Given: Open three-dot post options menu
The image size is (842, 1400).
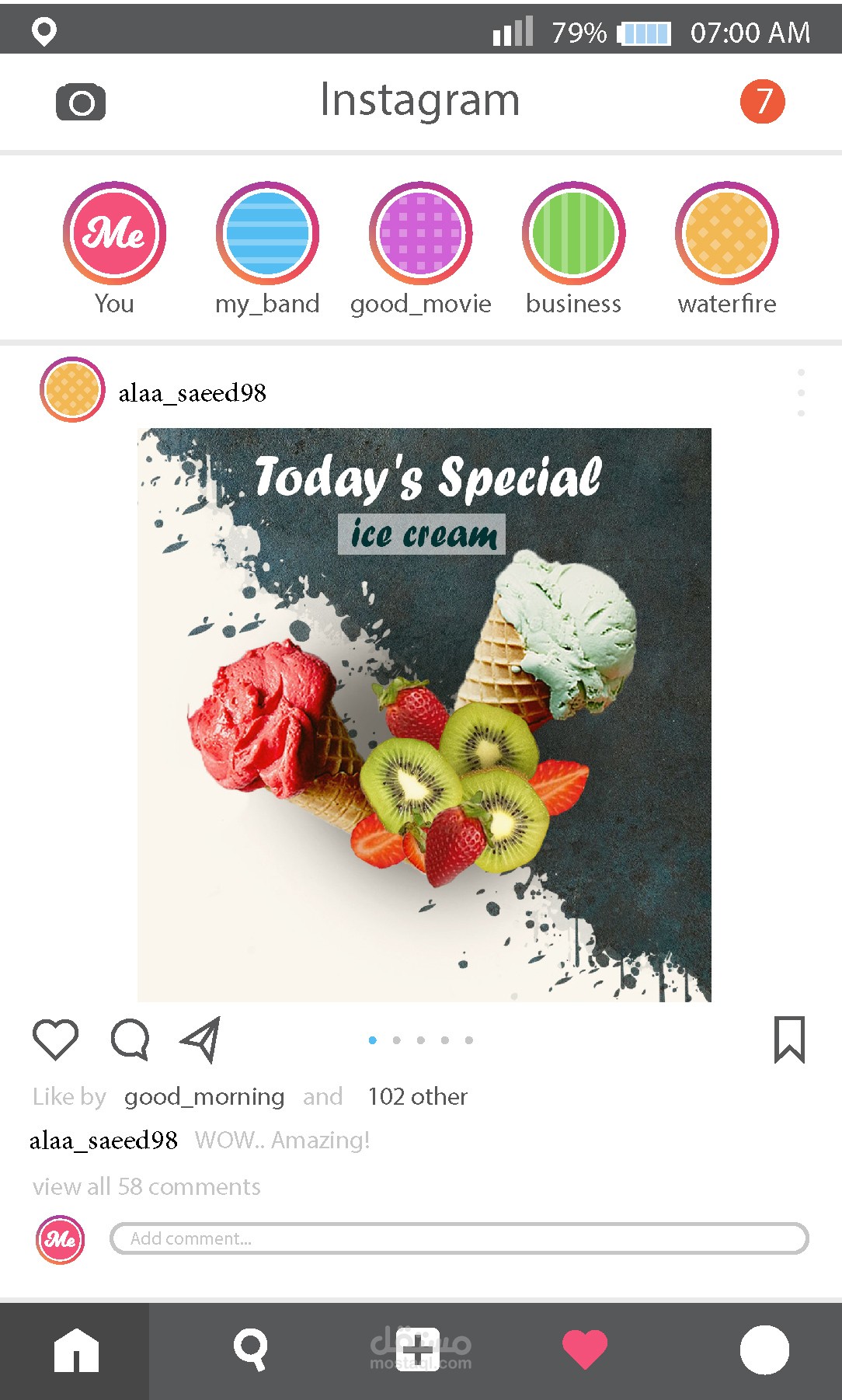Looking at the screenshot, I should 801,392.
